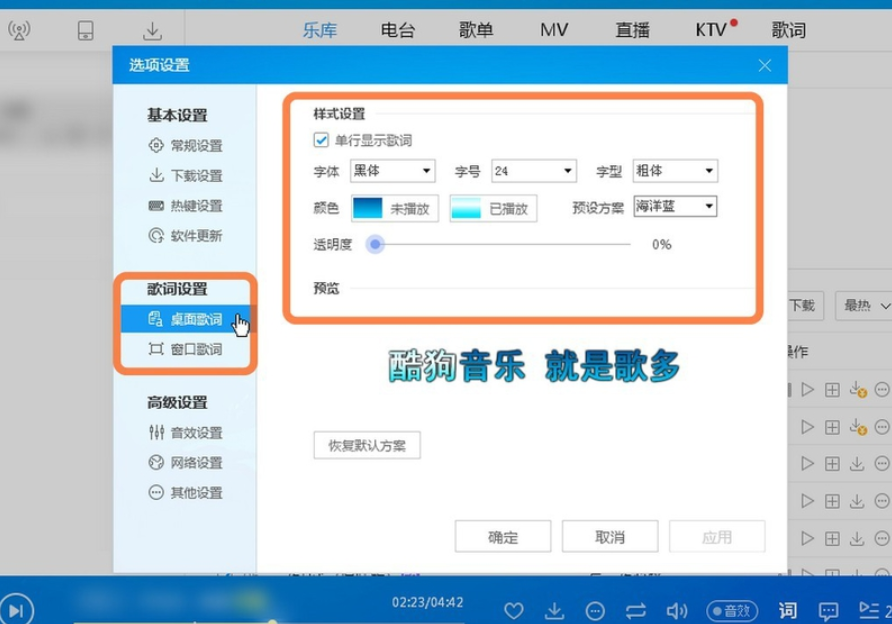This screenshot has height=624, width=892.
Task: Pick the 已播放 lyric color swatch
Action: tap(493, 208)
